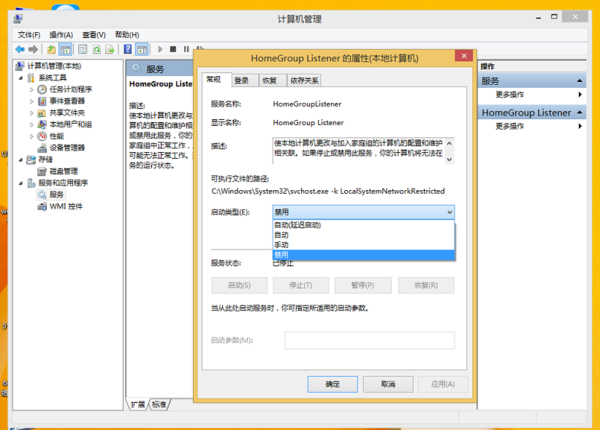
Task: Expand the 本地用户和组 node arrow
Action: tap(32, 124)
